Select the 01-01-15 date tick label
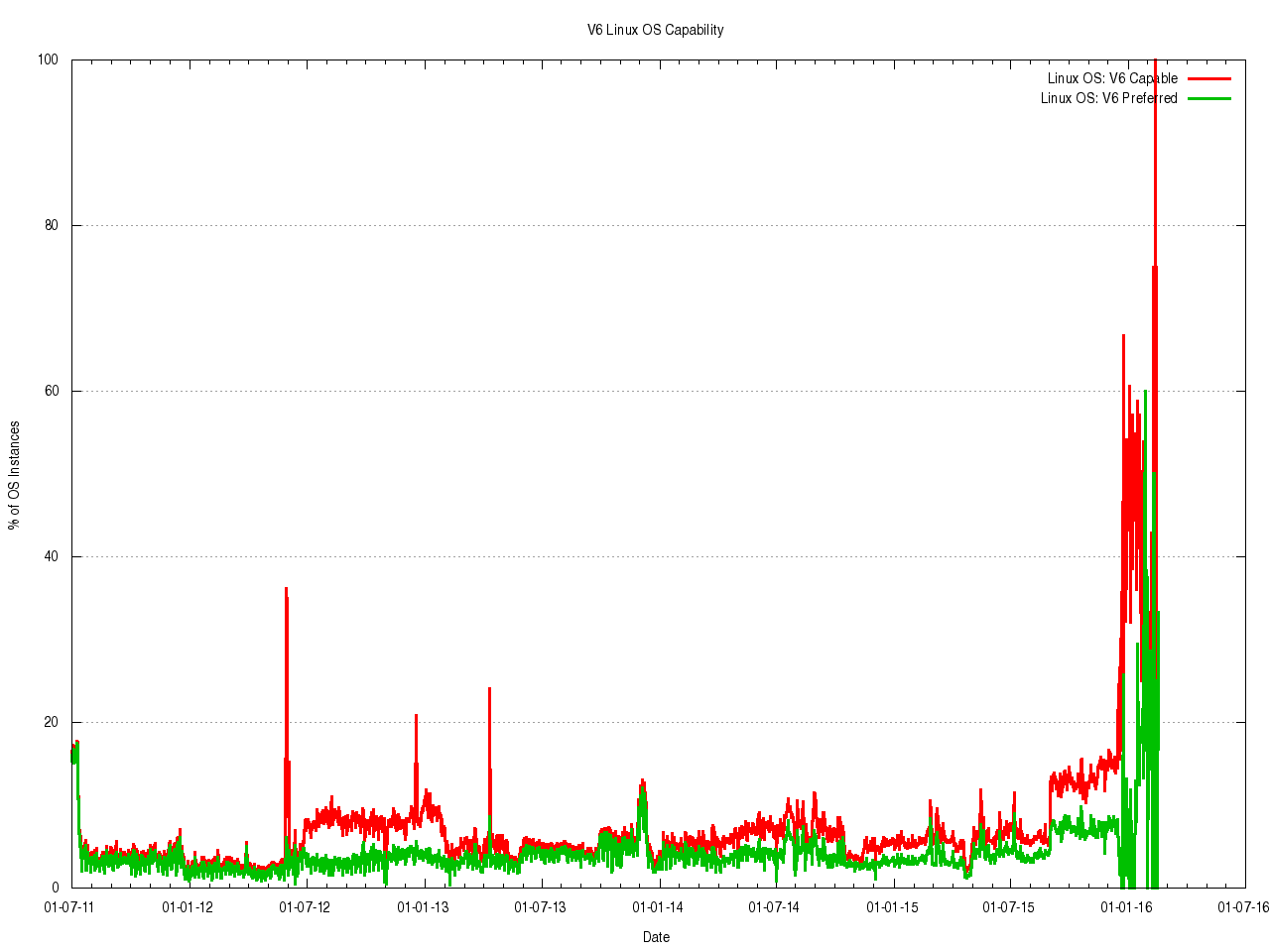 892,906
